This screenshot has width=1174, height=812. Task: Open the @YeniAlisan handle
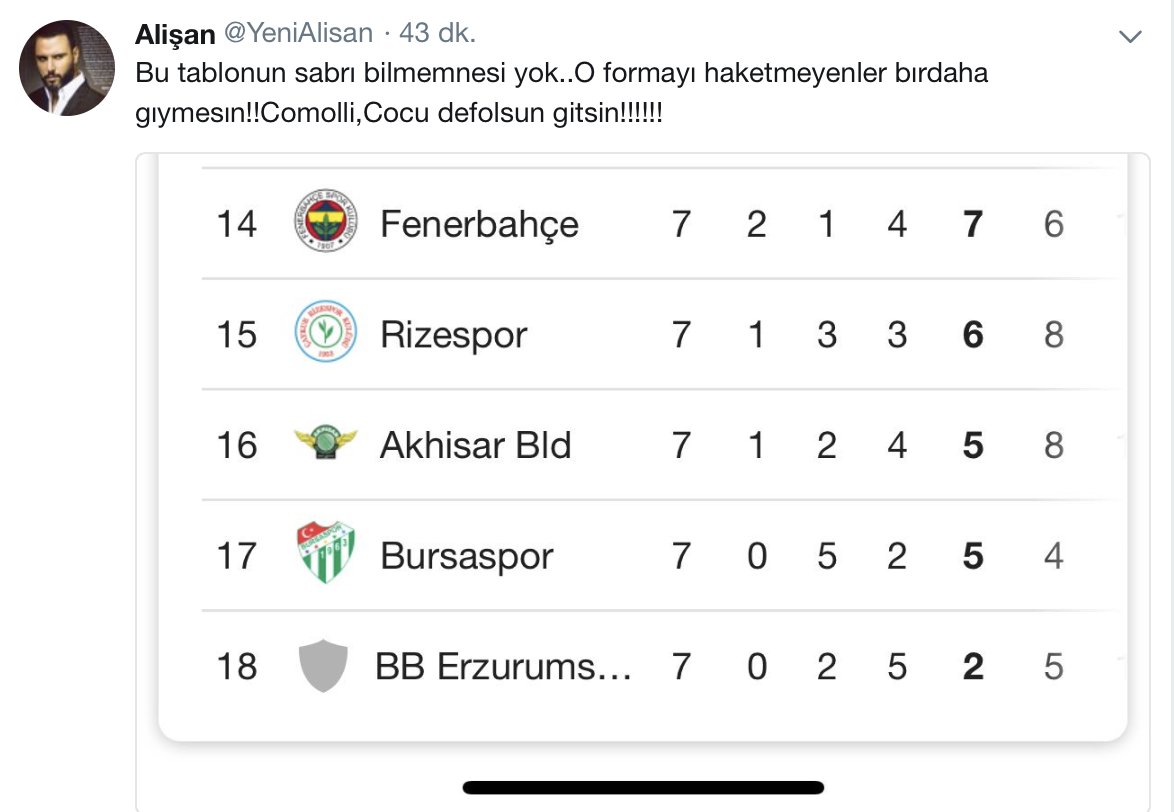298,34
